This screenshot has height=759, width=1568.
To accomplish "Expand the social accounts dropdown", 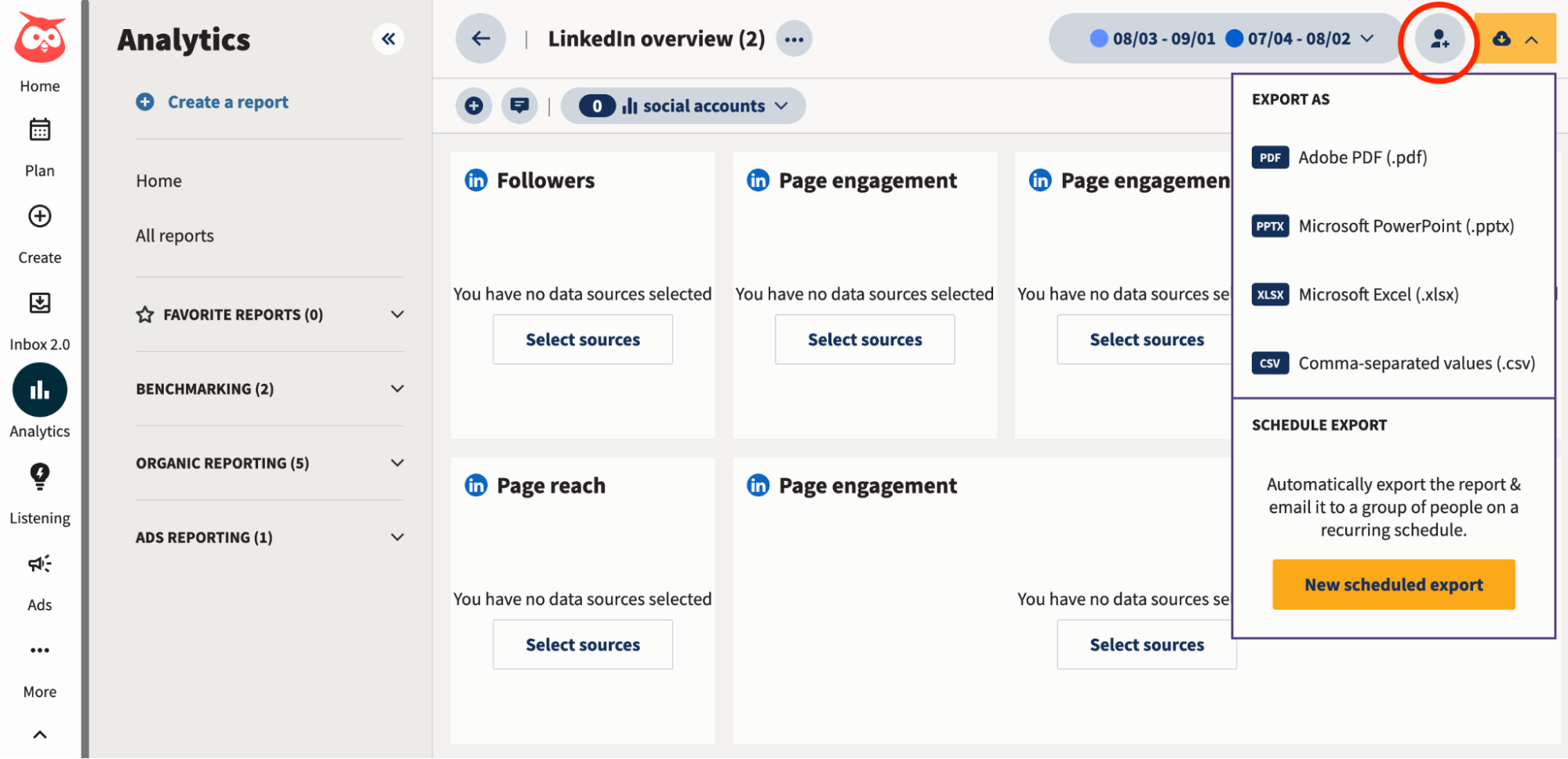I will pyautogui.click(x=780, y=105).
